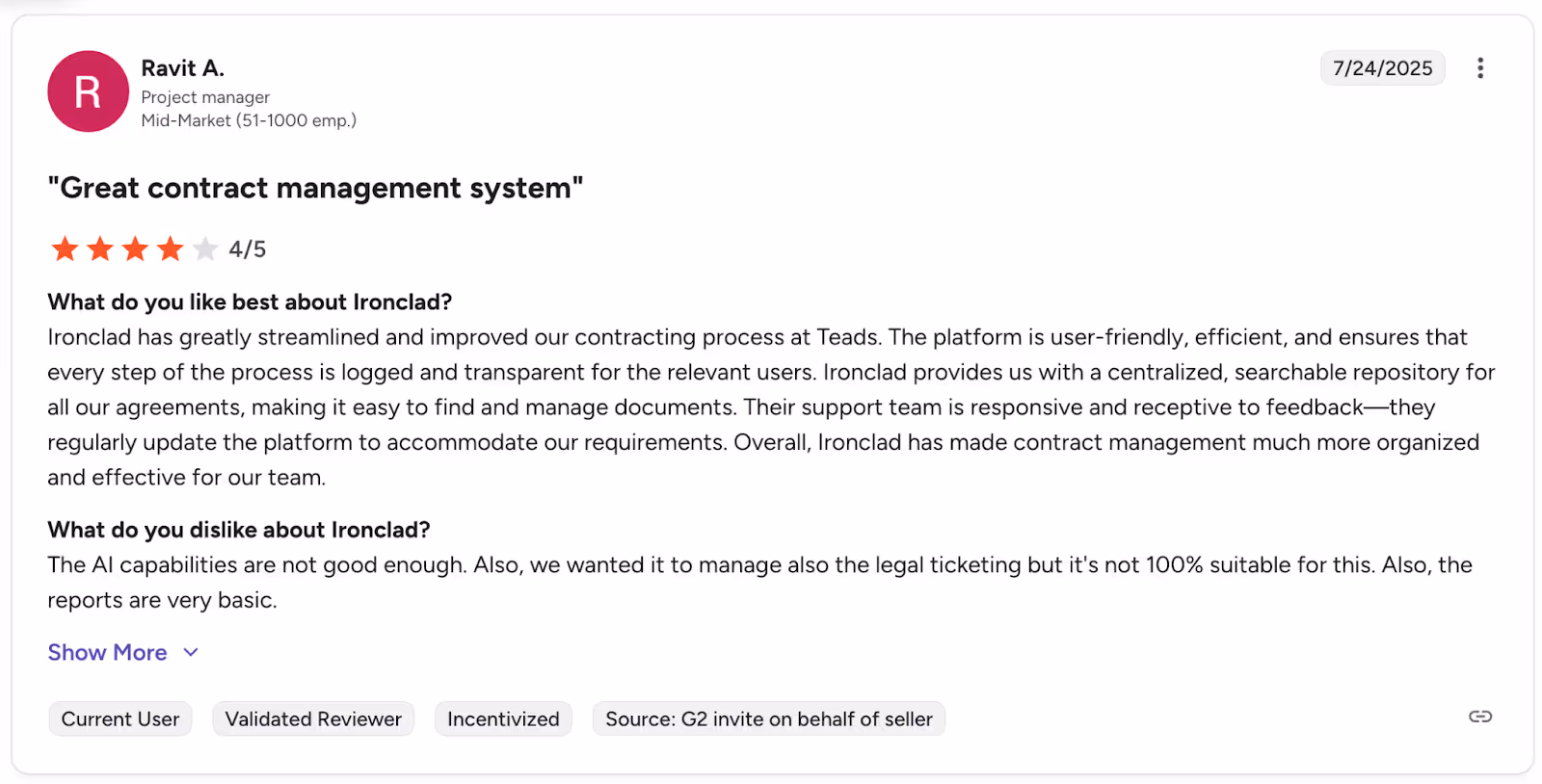This screenshot has height=784, width=1542.
Task: Click the Current User tag
Action: [120, 718]
